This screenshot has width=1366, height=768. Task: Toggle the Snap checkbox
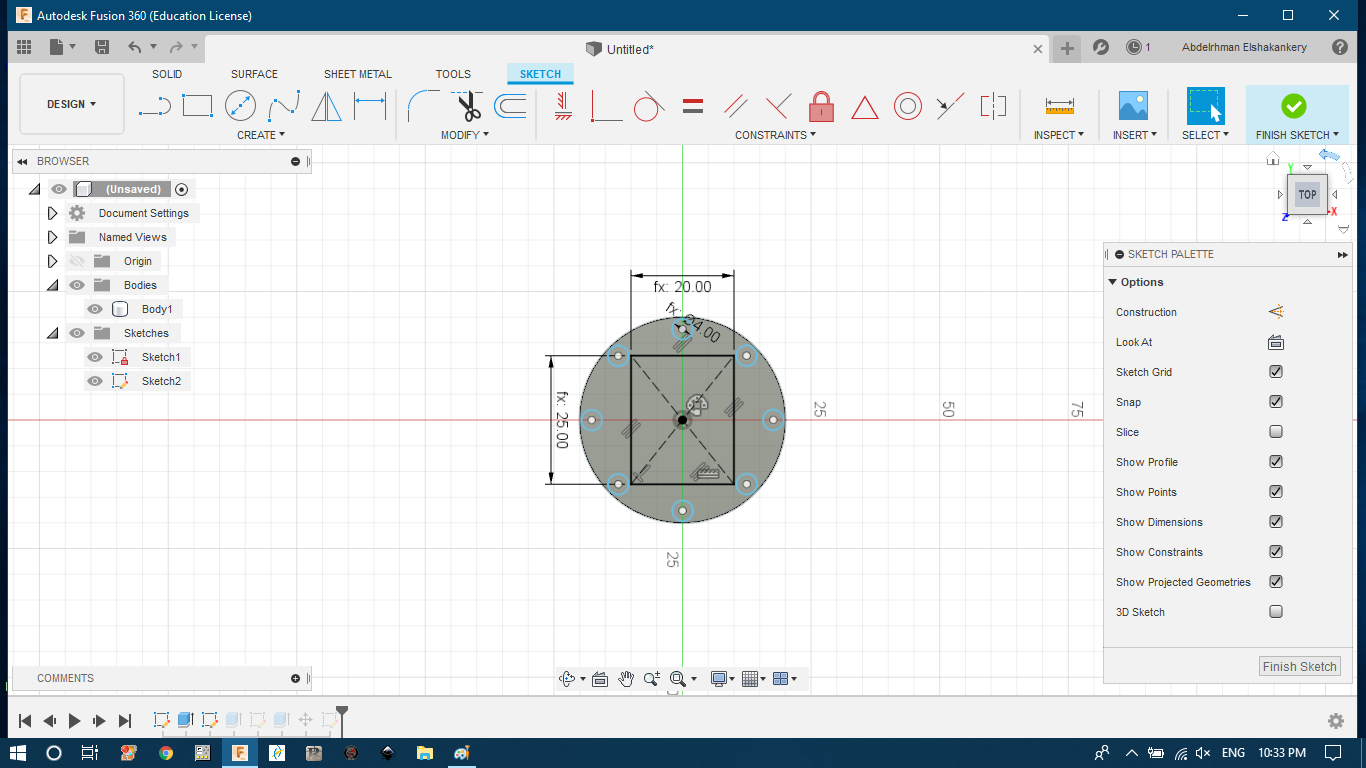[1276, 402]
